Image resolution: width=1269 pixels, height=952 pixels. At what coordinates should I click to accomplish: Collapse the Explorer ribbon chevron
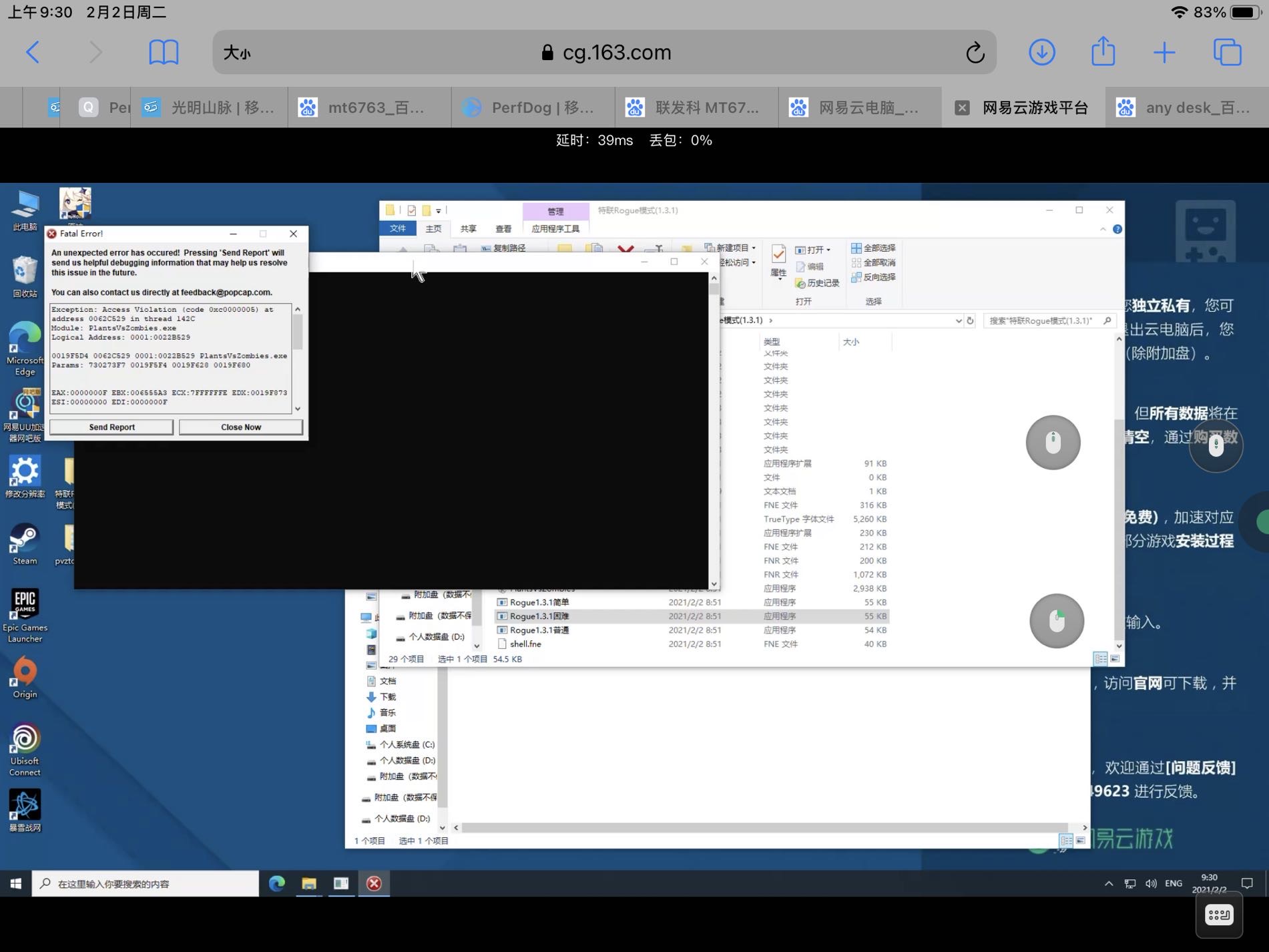[x=1102, y=229]
